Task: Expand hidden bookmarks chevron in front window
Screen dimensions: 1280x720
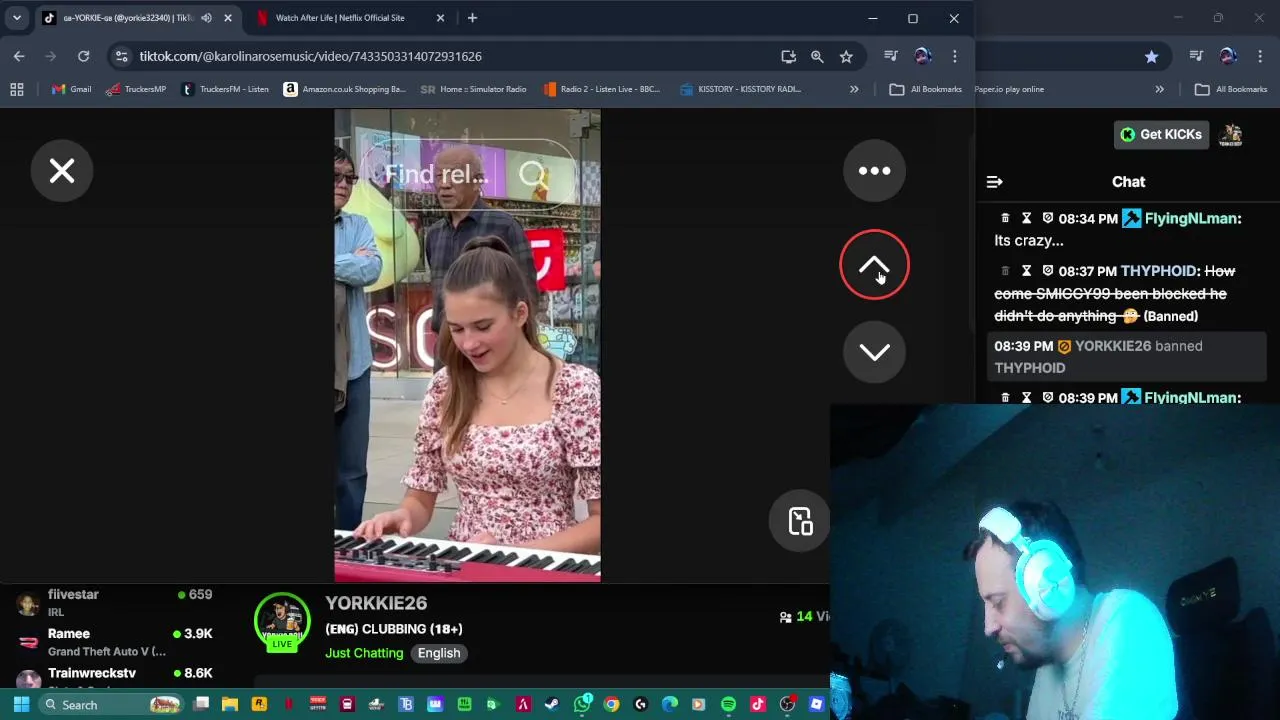Action: point(854,89)
